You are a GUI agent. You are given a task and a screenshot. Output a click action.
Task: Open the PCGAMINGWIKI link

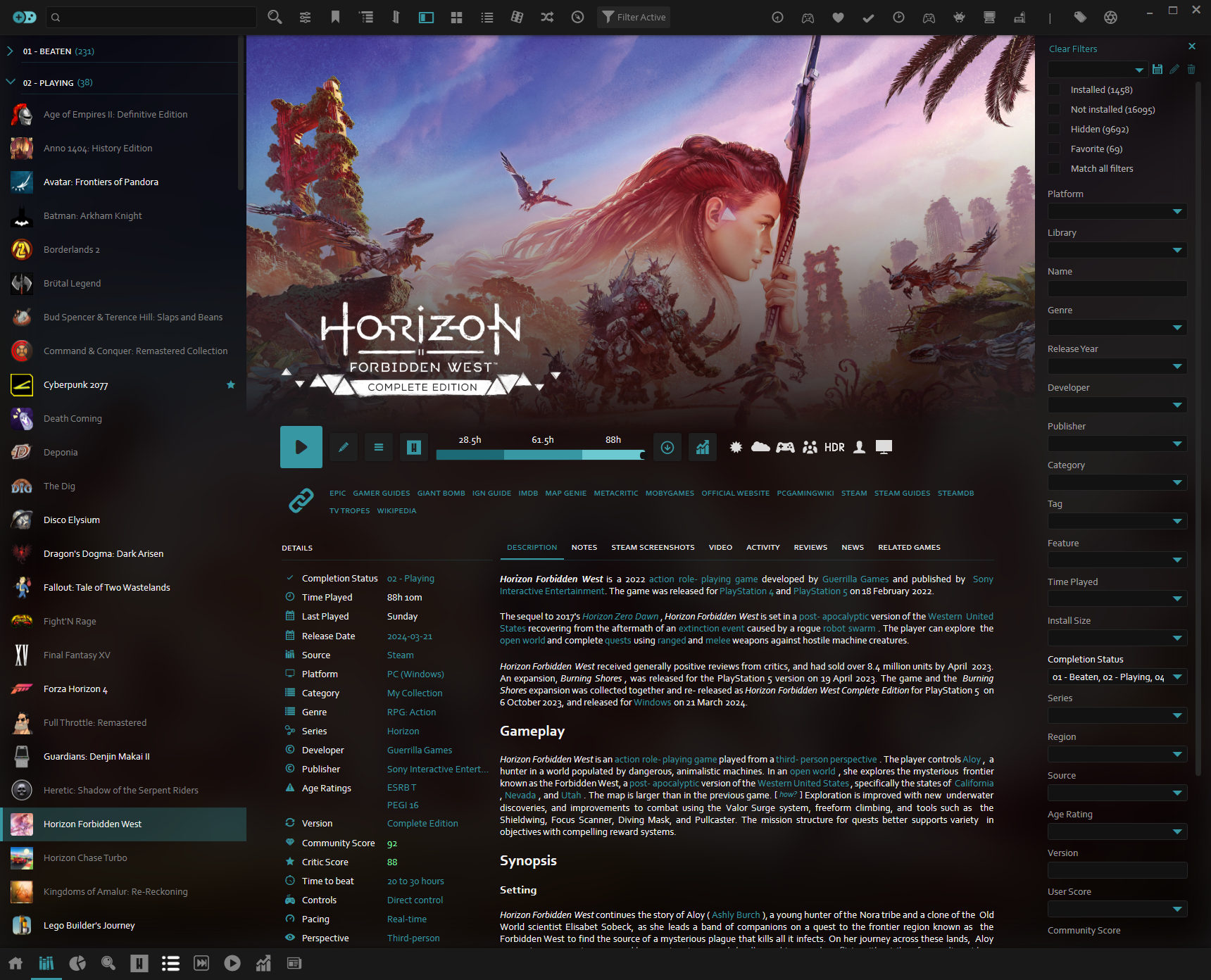tap(805, 494)
